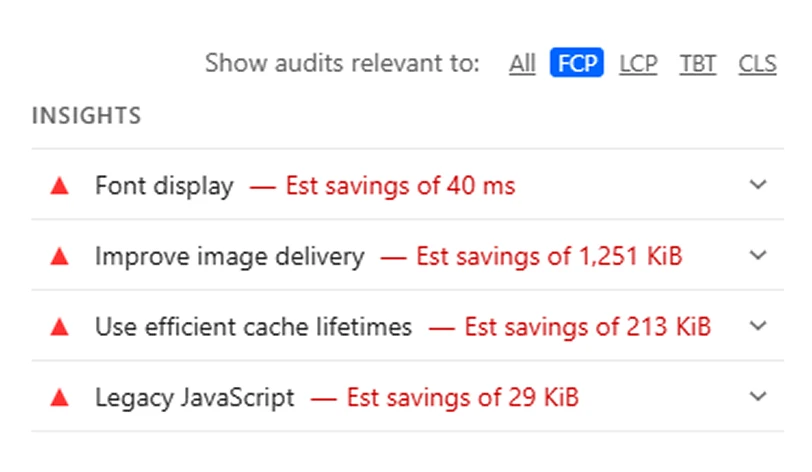812x472 pixels.
Task: Choose the CLS audit filter
Action: (757, 64)
